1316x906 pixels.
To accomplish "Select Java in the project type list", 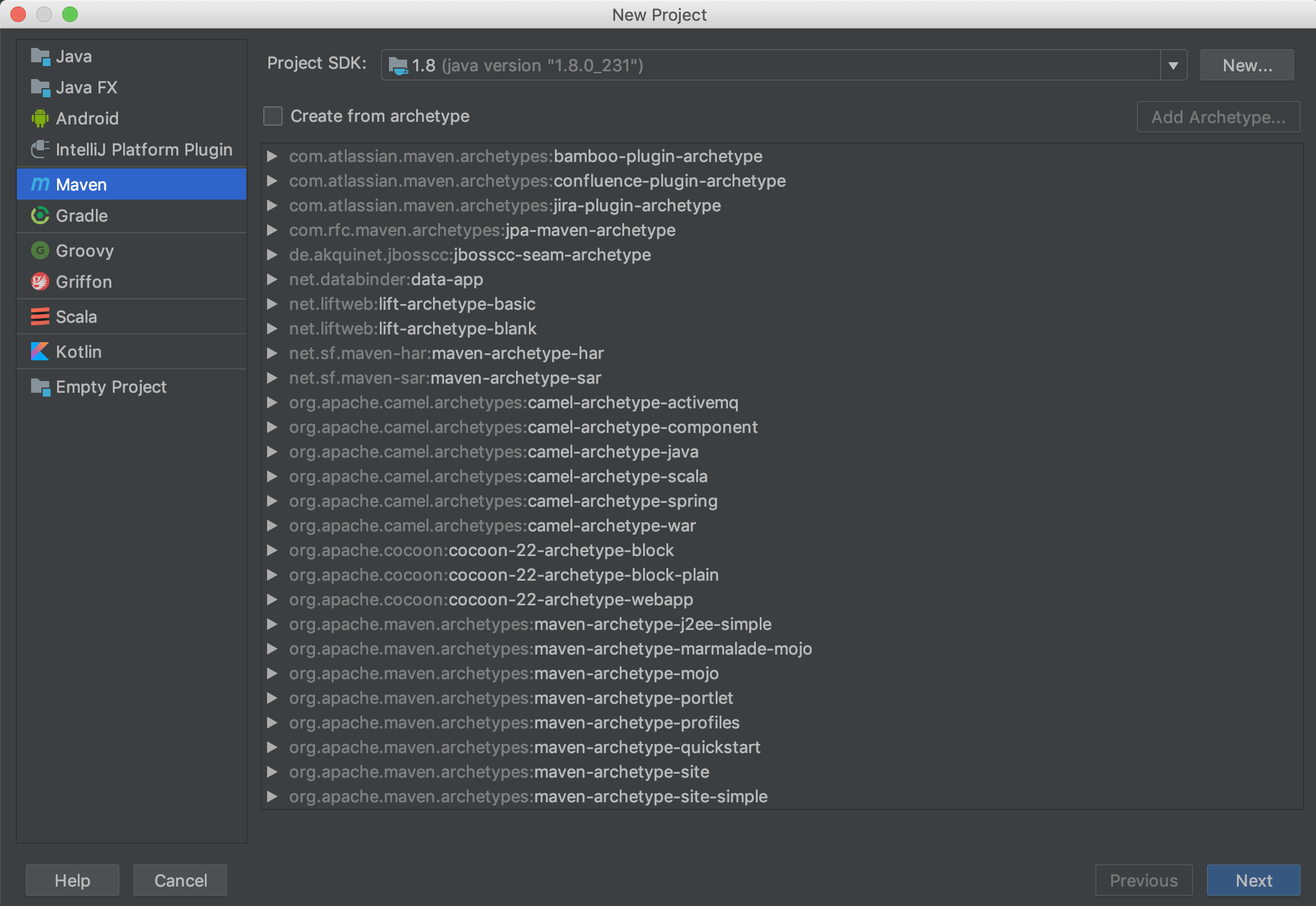I will (x=132, y=56).
